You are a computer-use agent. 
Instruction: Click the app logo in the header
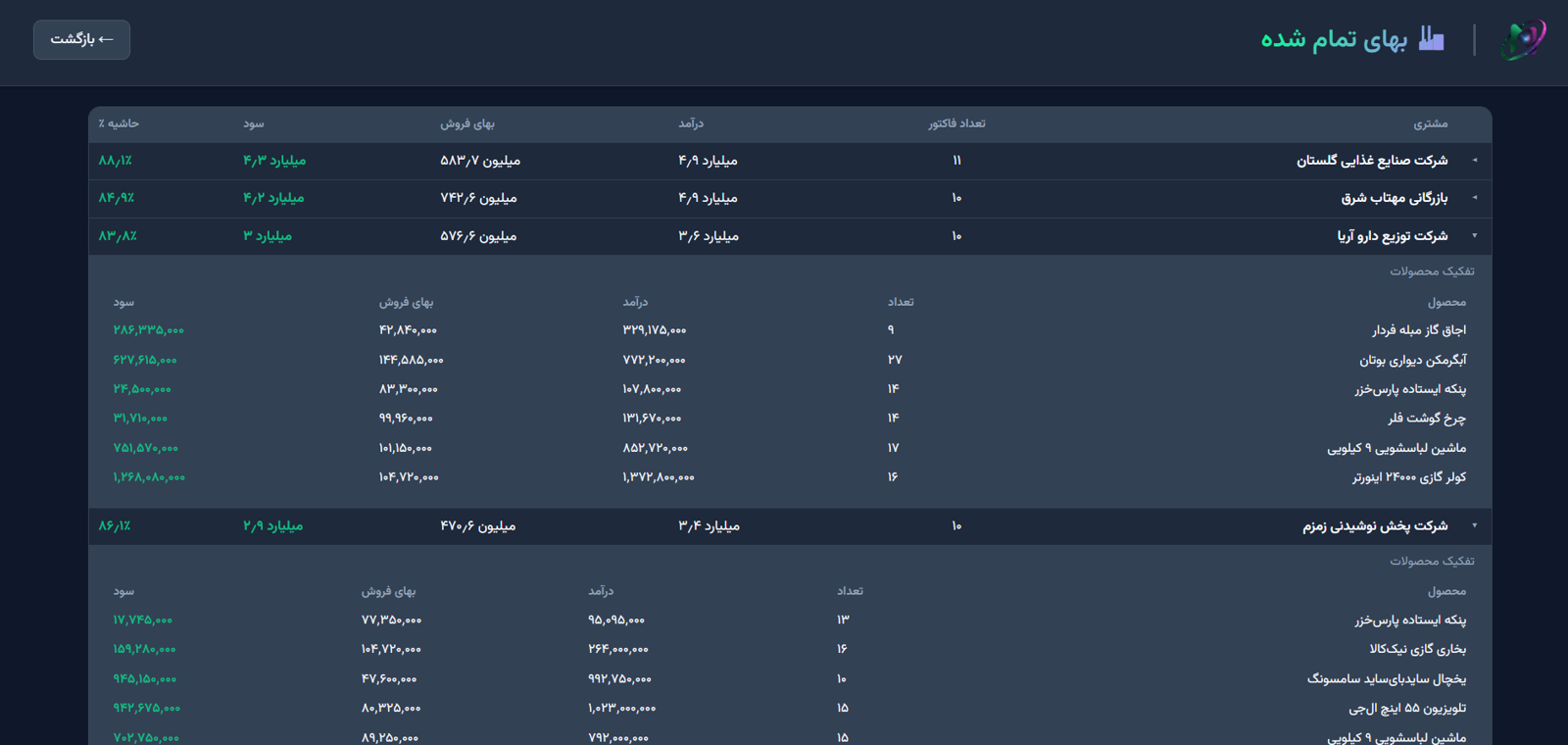[1523, 39]
